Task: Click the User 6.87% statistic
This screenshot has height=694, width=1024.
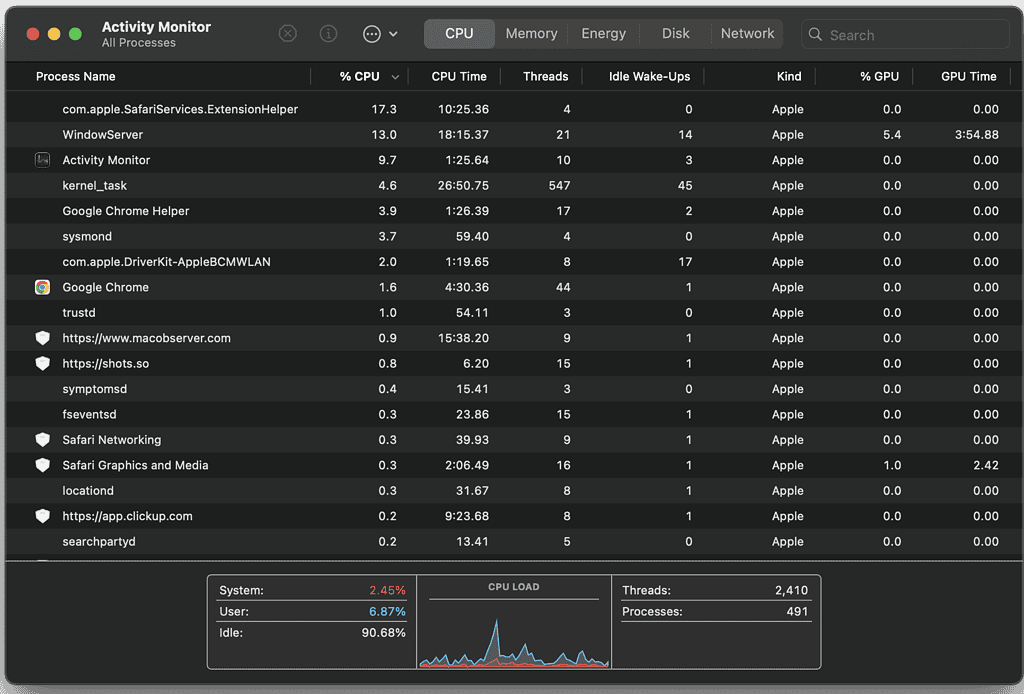Action: pos(312,612)
